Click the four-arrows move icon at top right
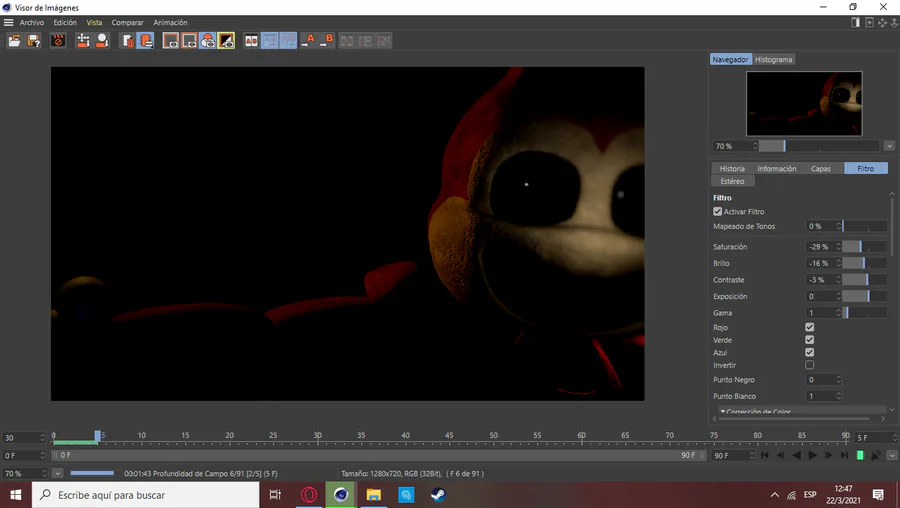The image size is (900, 508). pos(882,22)
